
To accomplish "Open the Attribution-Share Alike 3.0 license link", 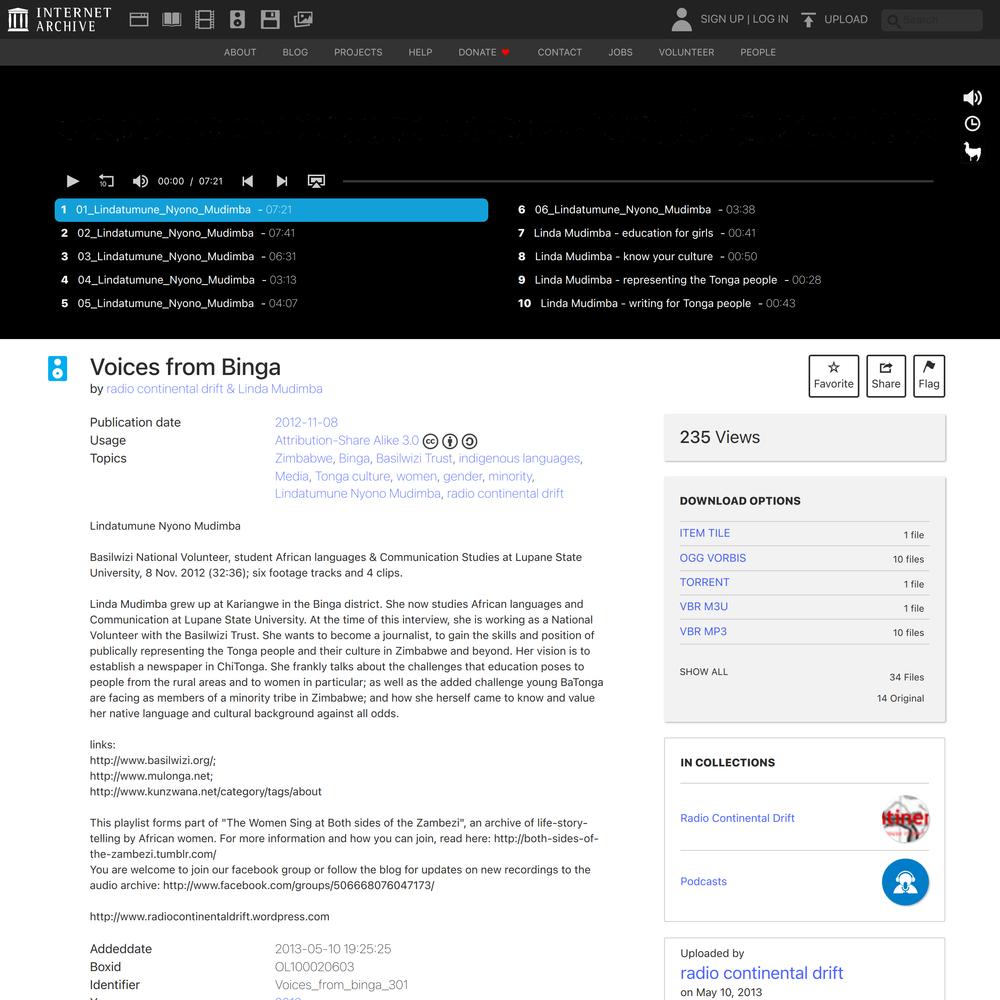I will [347, 441].
